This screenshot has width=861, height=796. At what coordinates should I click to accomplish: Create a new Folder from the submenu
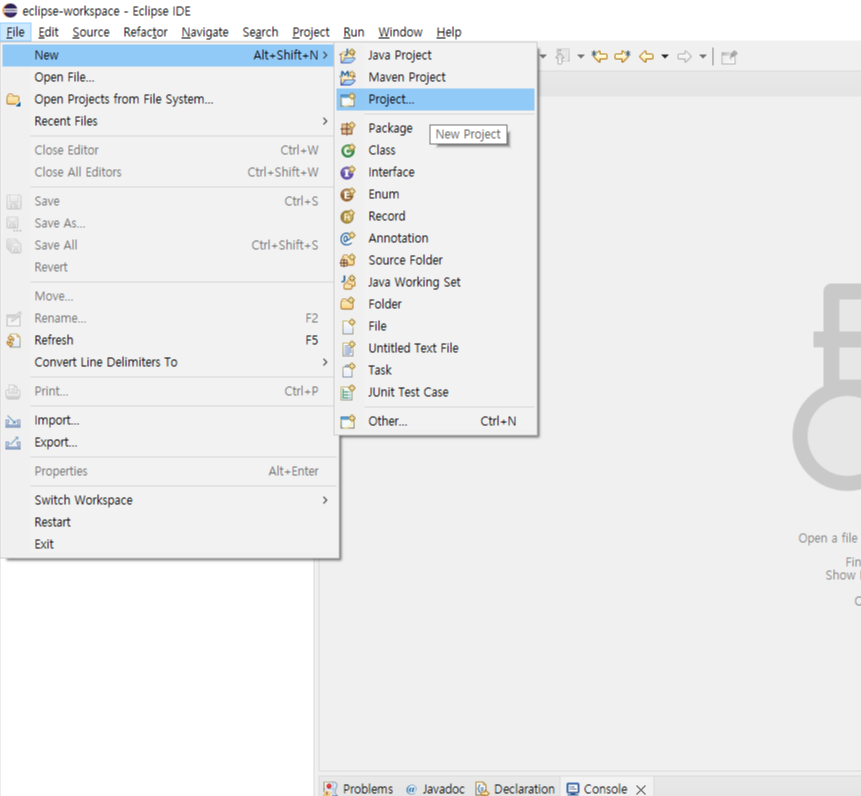coord(435,304)
